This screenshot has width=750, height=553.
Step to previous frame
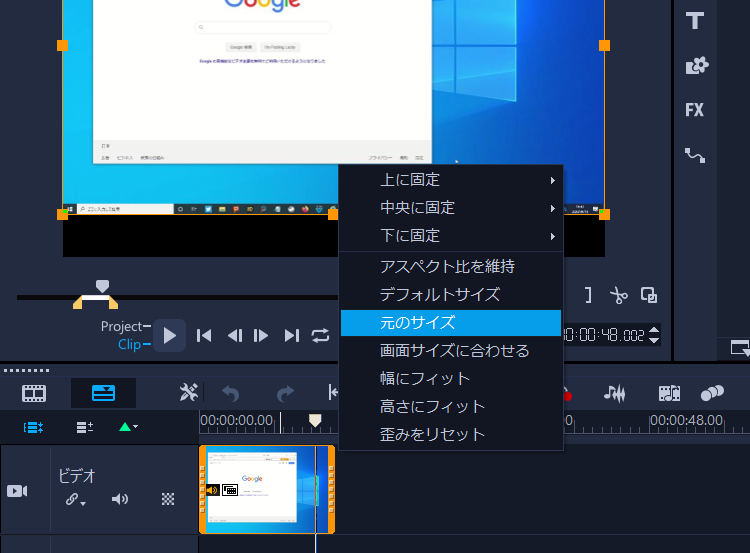click(234, 335)
